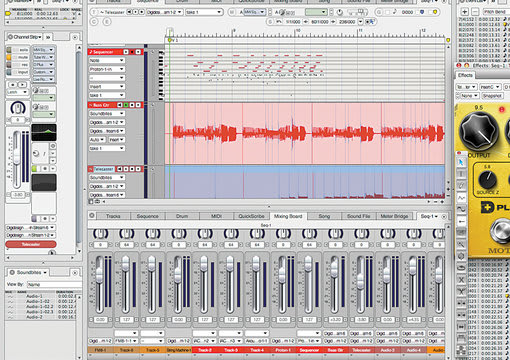Click the Telecaster track monitor speaker icon
The image size is (510, 360).
click(x=120, y=169)
